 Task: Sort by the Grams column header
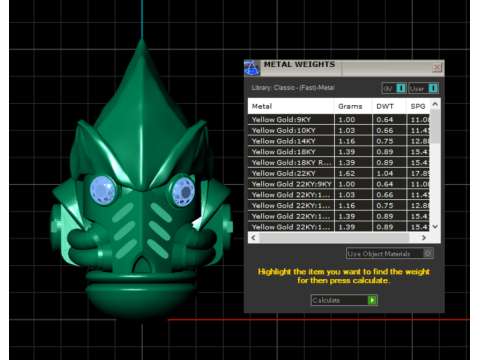[x=353, y=106]
